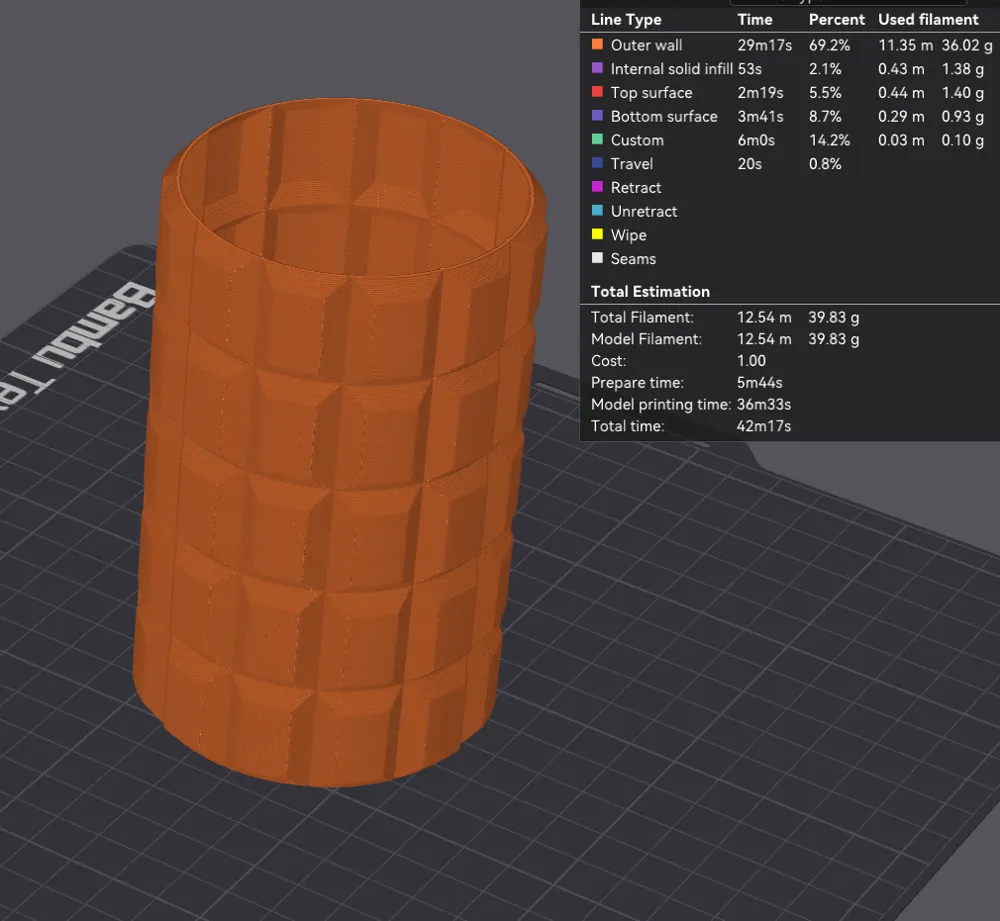Image resolution: width=1000 pixels, height=921 pixels.
Task: Click the Outer wall time 29m17s
Action: pos(764,45)
